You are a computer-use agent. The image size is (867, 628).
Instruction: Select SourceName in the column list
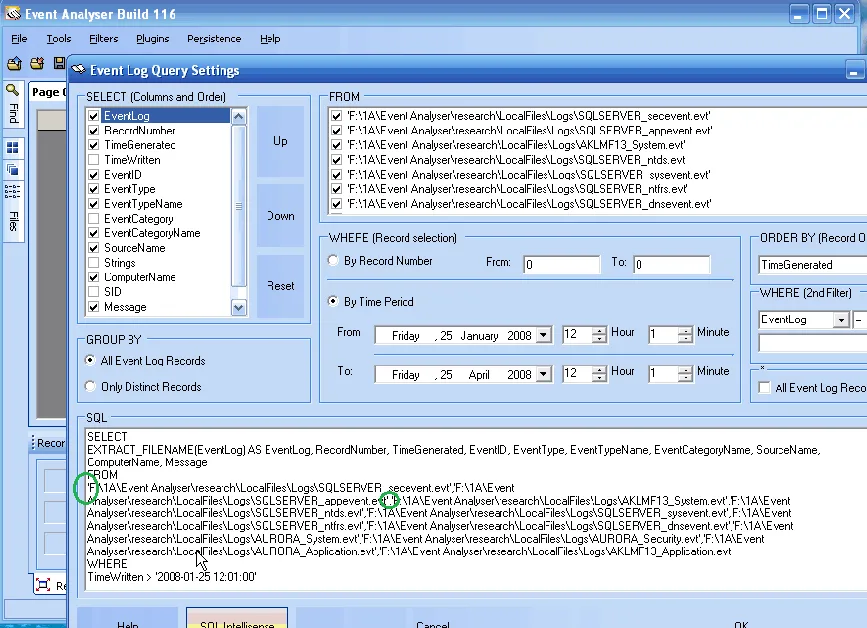click(x=134, y=248)
